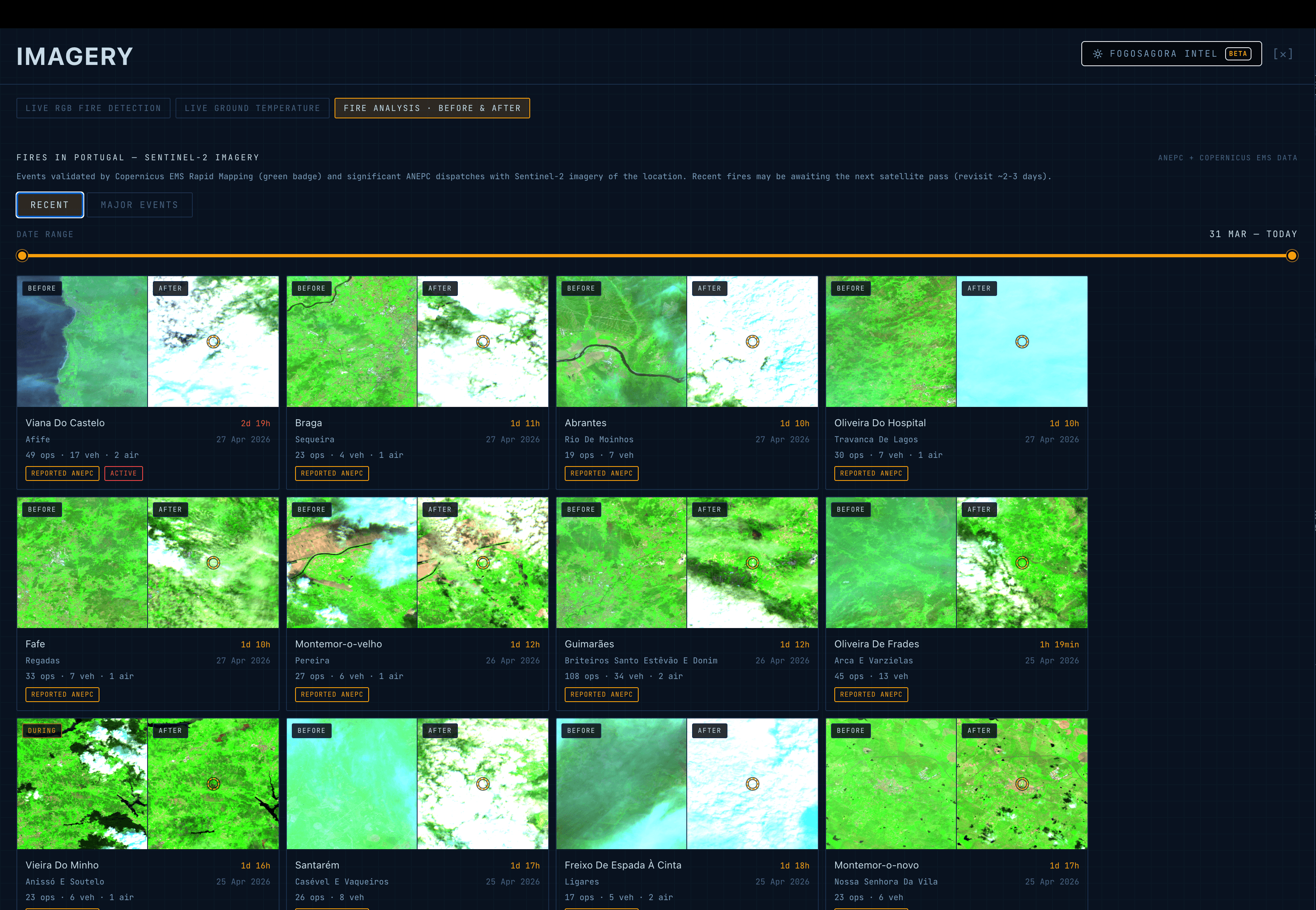Click fire marker on Oliveira De Frades after image
The width and height of the screenshot is (1316, 910).
coord(1023,563)
